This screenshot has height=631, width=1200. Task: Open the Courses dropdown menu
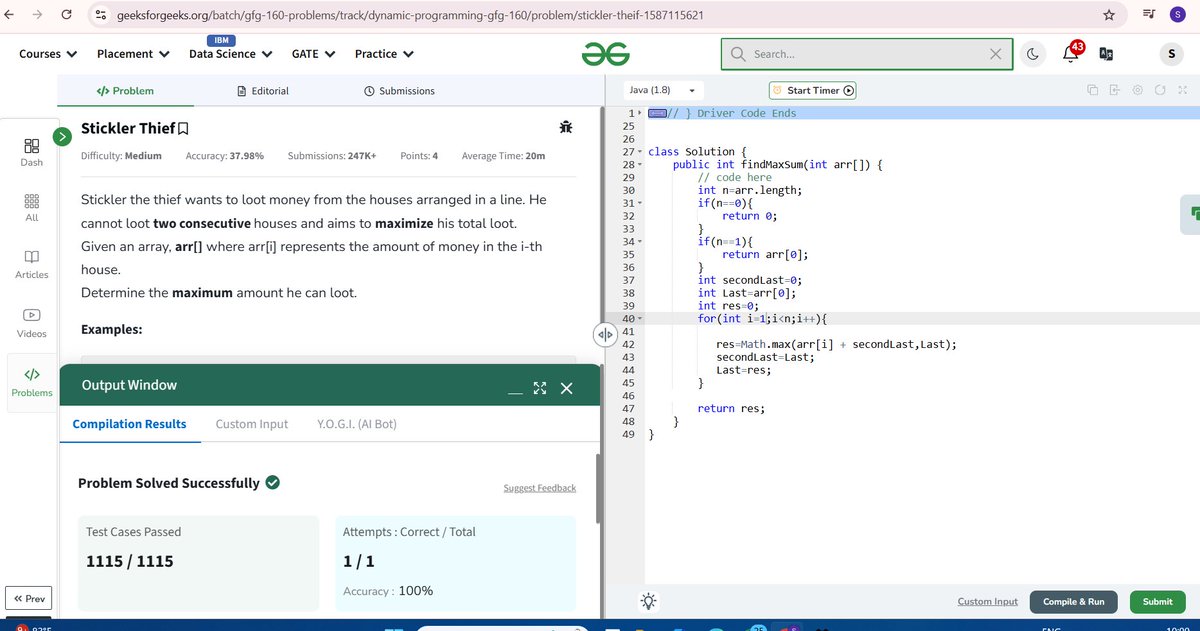[48, 54]
